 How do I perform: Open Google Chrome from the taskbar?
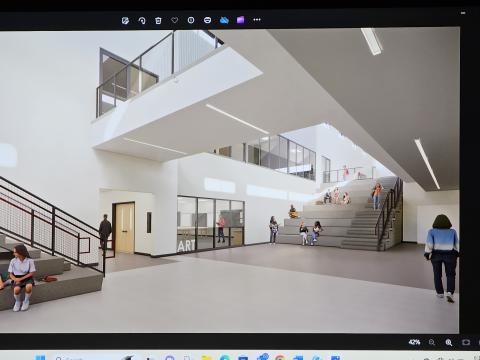(x=279, y=358)
